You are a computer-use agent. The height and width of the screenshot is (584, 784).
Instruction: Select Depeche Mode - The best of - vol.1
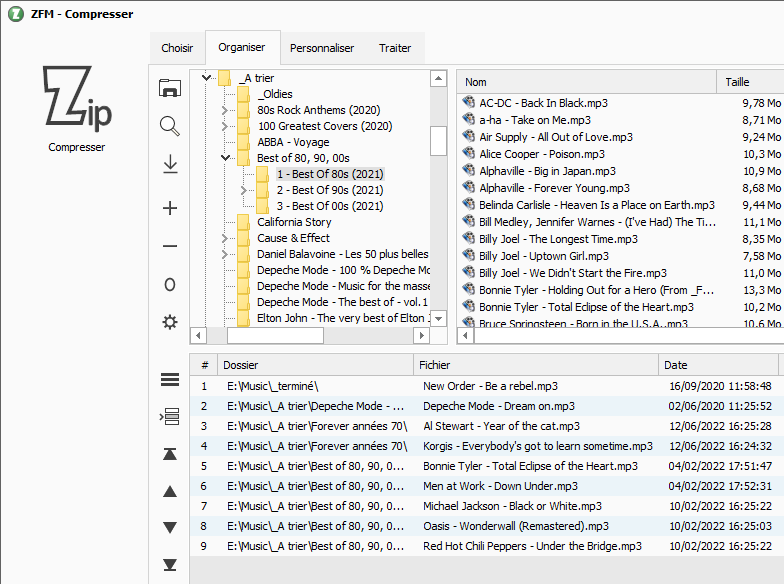(x=342, y=302)
